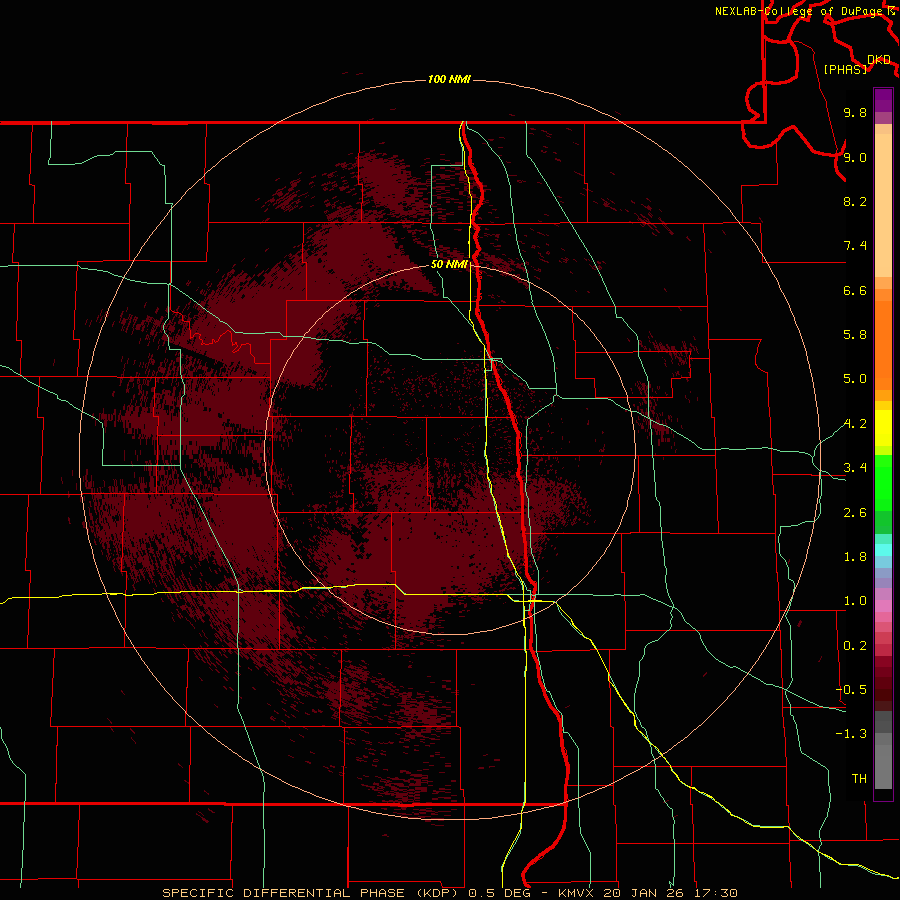The height and width of the screenshot is (900, 900).
Task: Click the 1.0 value on the color scale
Action: pos(855,601)
